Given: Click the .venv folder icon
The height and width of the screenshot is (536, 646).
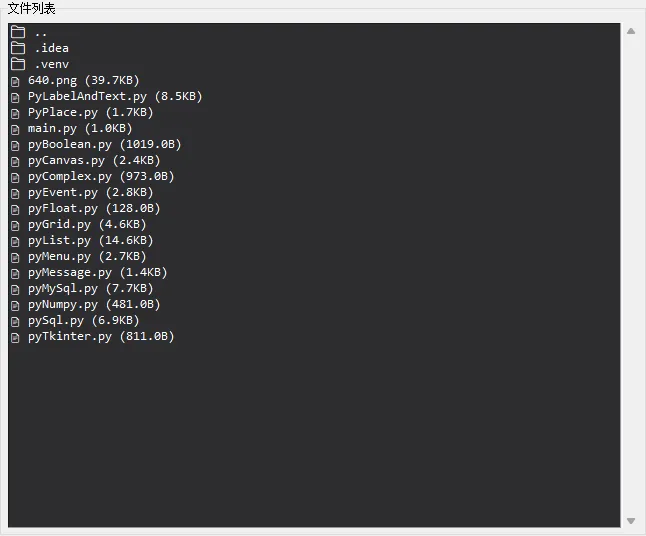Looking at the screenshot, I should tap(18, 64).
